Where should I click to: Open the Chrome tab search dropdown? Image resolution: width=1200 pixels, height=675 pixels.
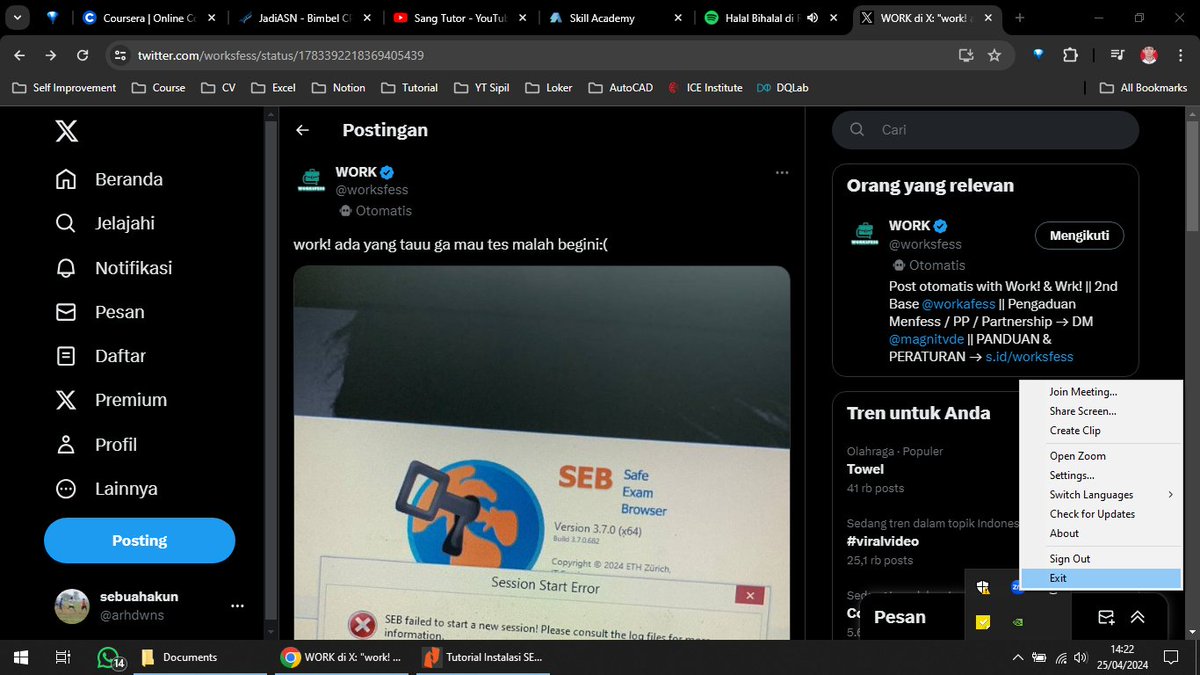tap(17, 18)
